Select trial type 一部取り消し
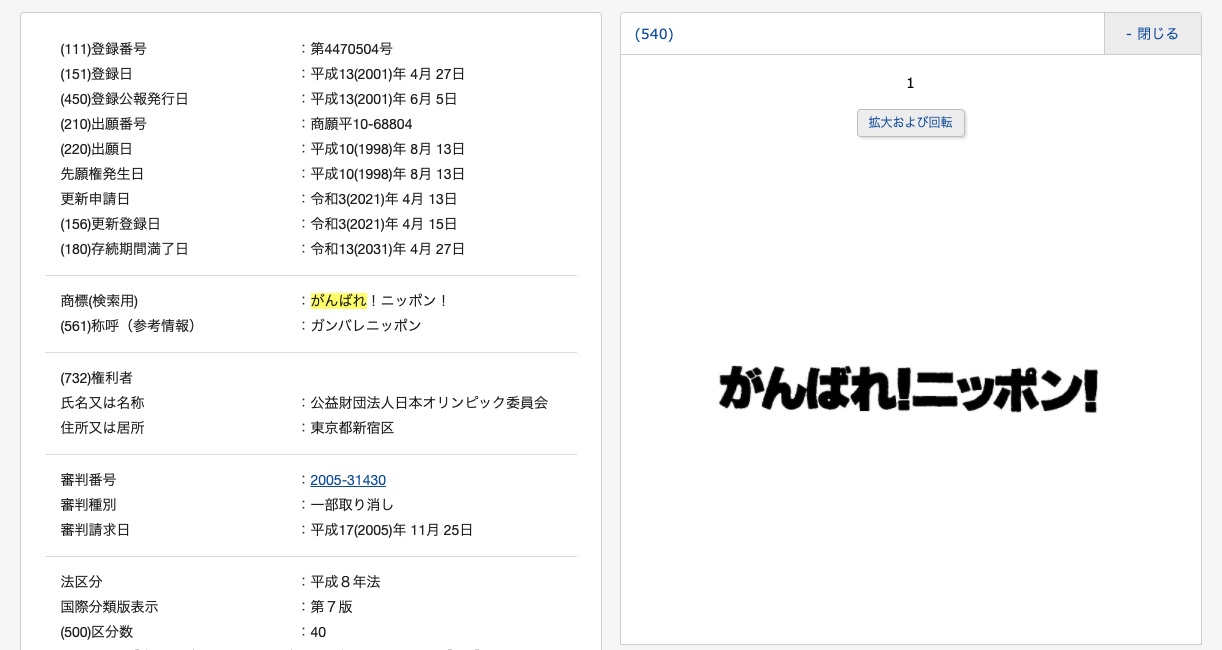The width and height of the screenshot is (1222, 650). 352,505
